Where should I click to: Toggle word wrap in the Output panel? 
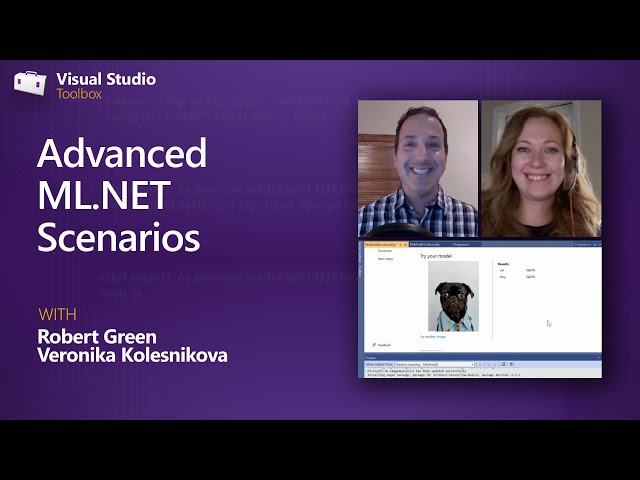coord(512,364)
